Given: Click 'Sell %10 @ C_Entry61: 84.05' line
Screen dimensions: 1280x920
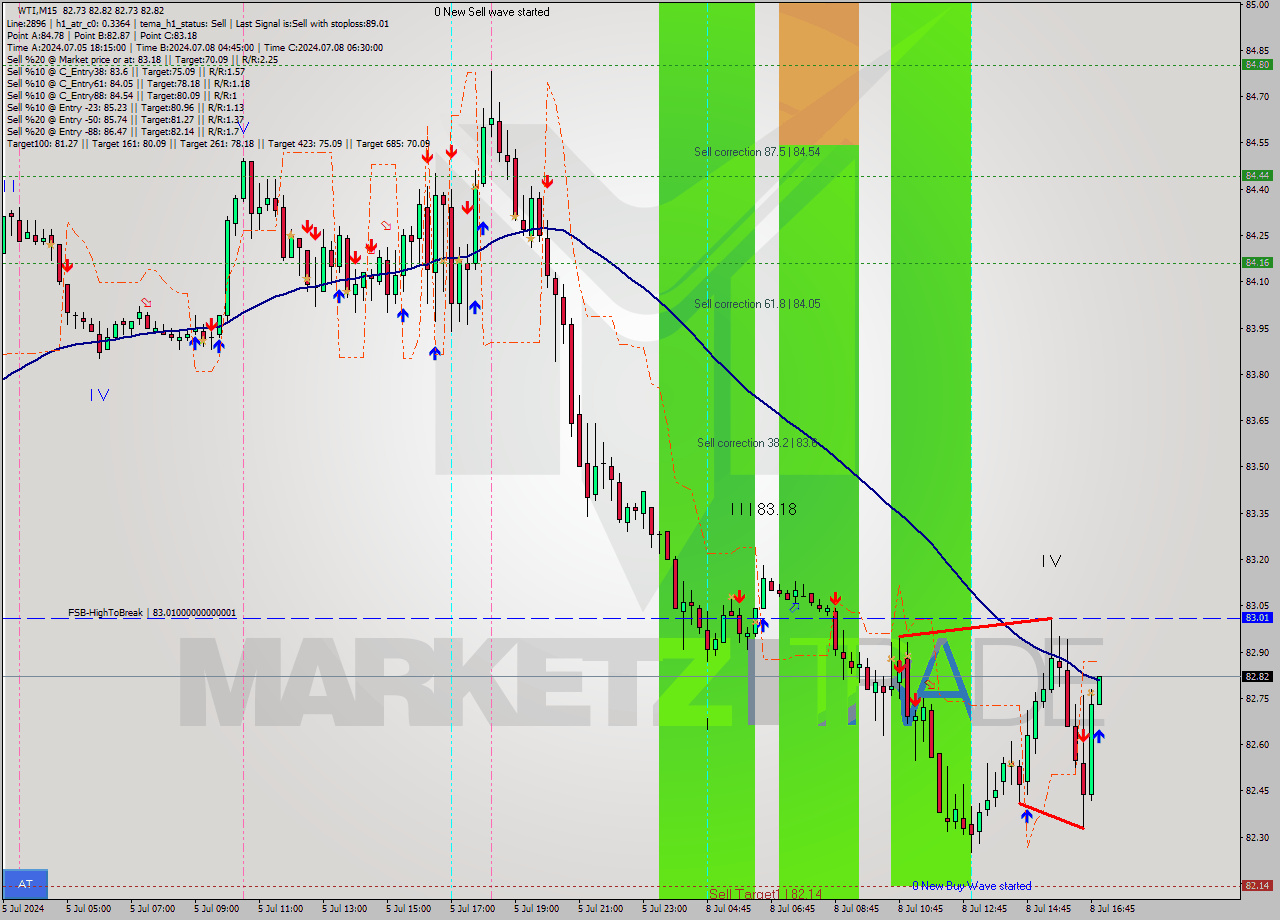Looking at the screenshot, I should 128,83.
